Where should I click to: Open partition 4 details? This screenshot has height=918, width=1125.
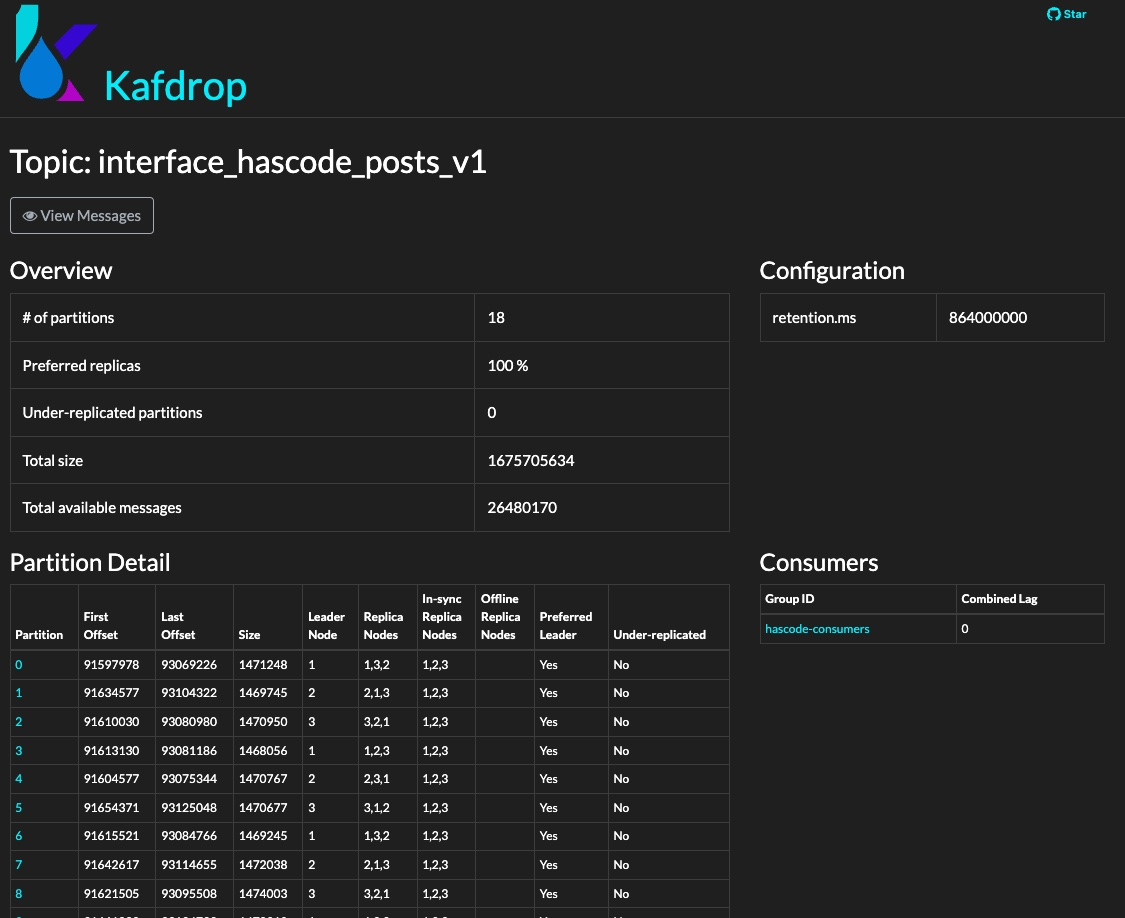(18, 778)
